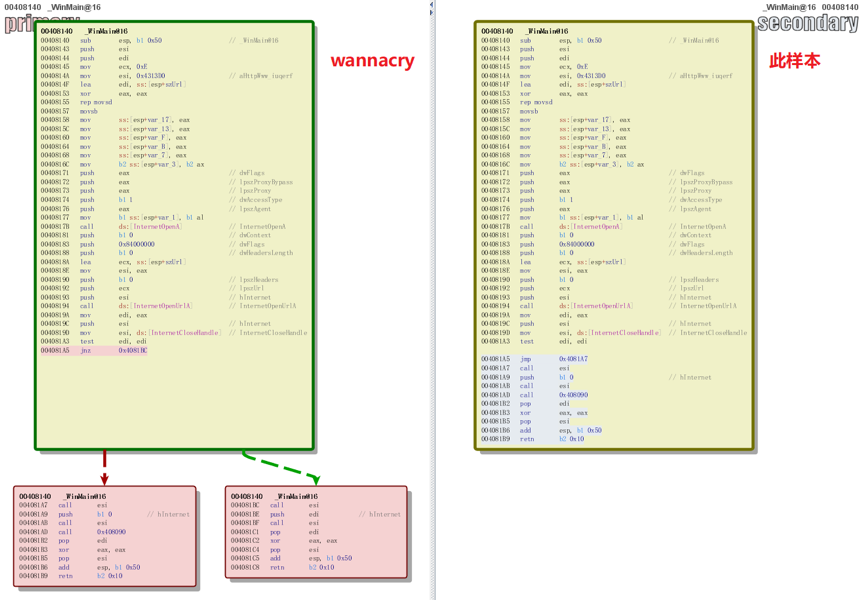This screenshot has width=865, height=600.
Task: Select the primary pane header '00408140 _WinMain@16'
Action: tap(52, 7)
